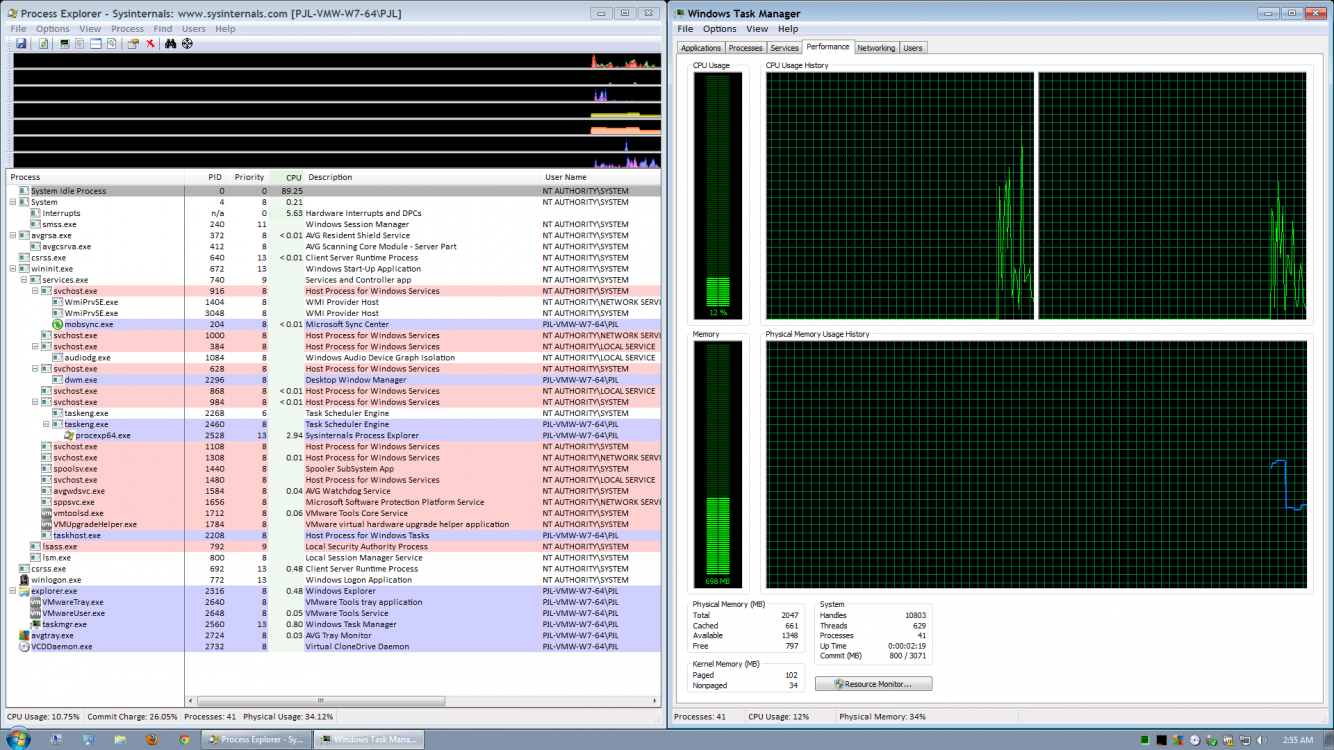Select the lsass.exe process row
This screenshot has height=750, width=1334.
[x=334, y=546]
